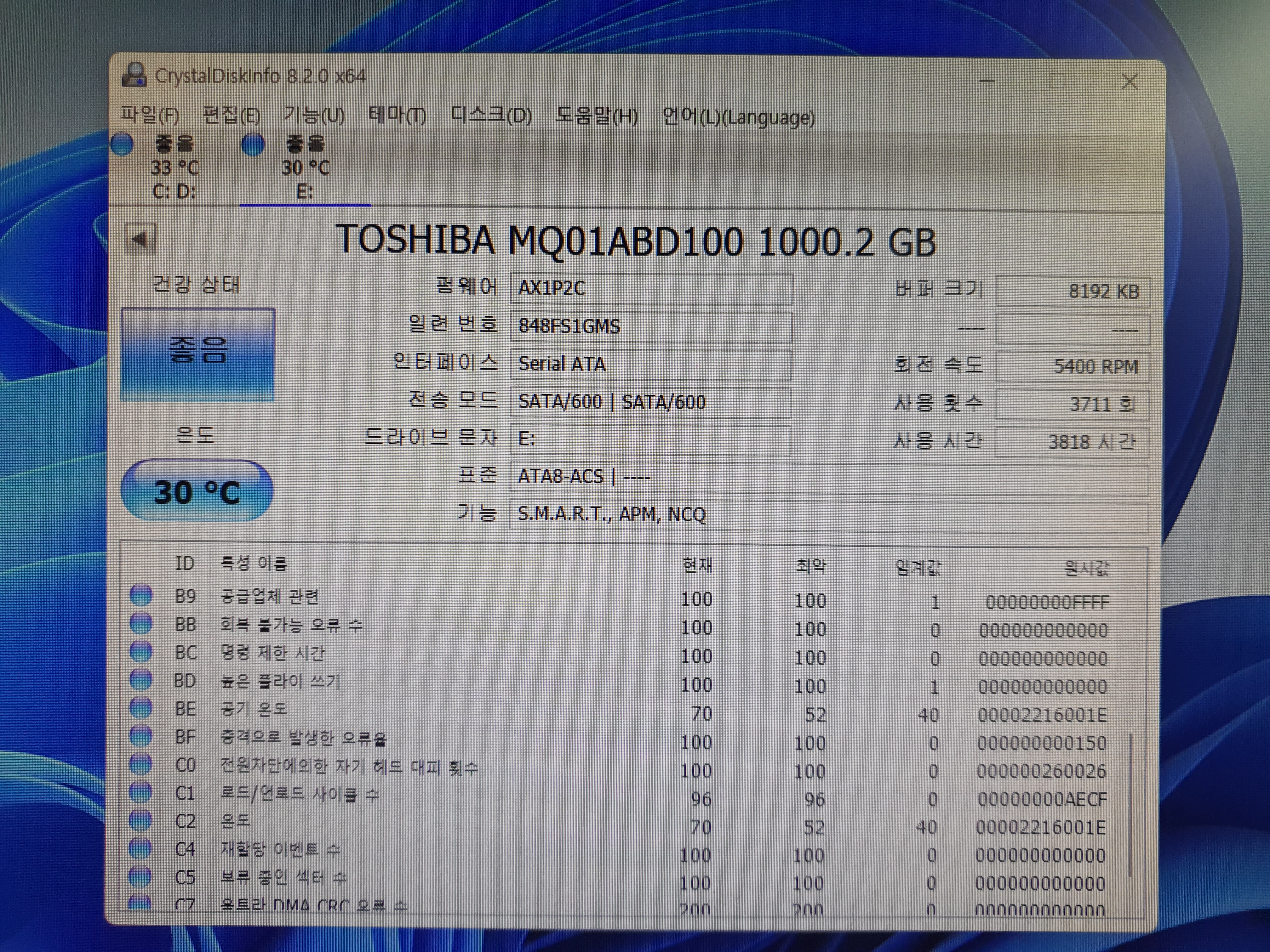Close the CrystalDiskInfo window
The height and width of the screenshot is (952, 1270).
1130,82
